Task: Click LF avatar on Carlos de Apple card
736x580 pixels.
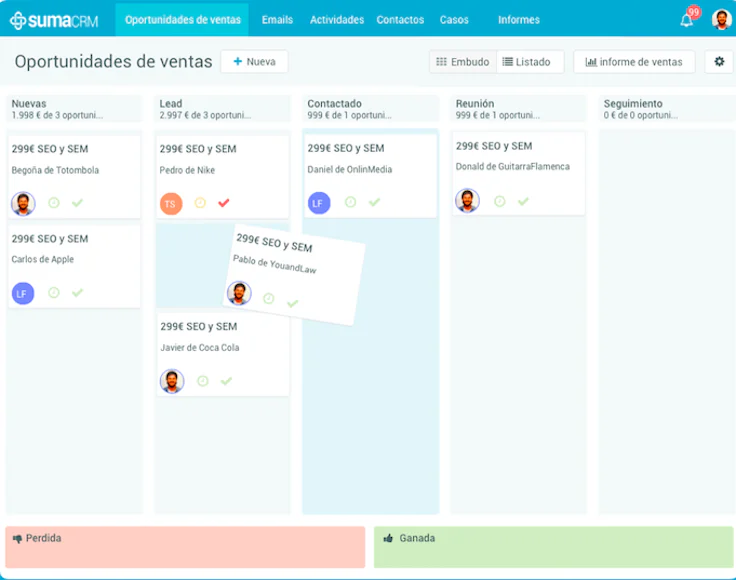Action: click(23, 294)
